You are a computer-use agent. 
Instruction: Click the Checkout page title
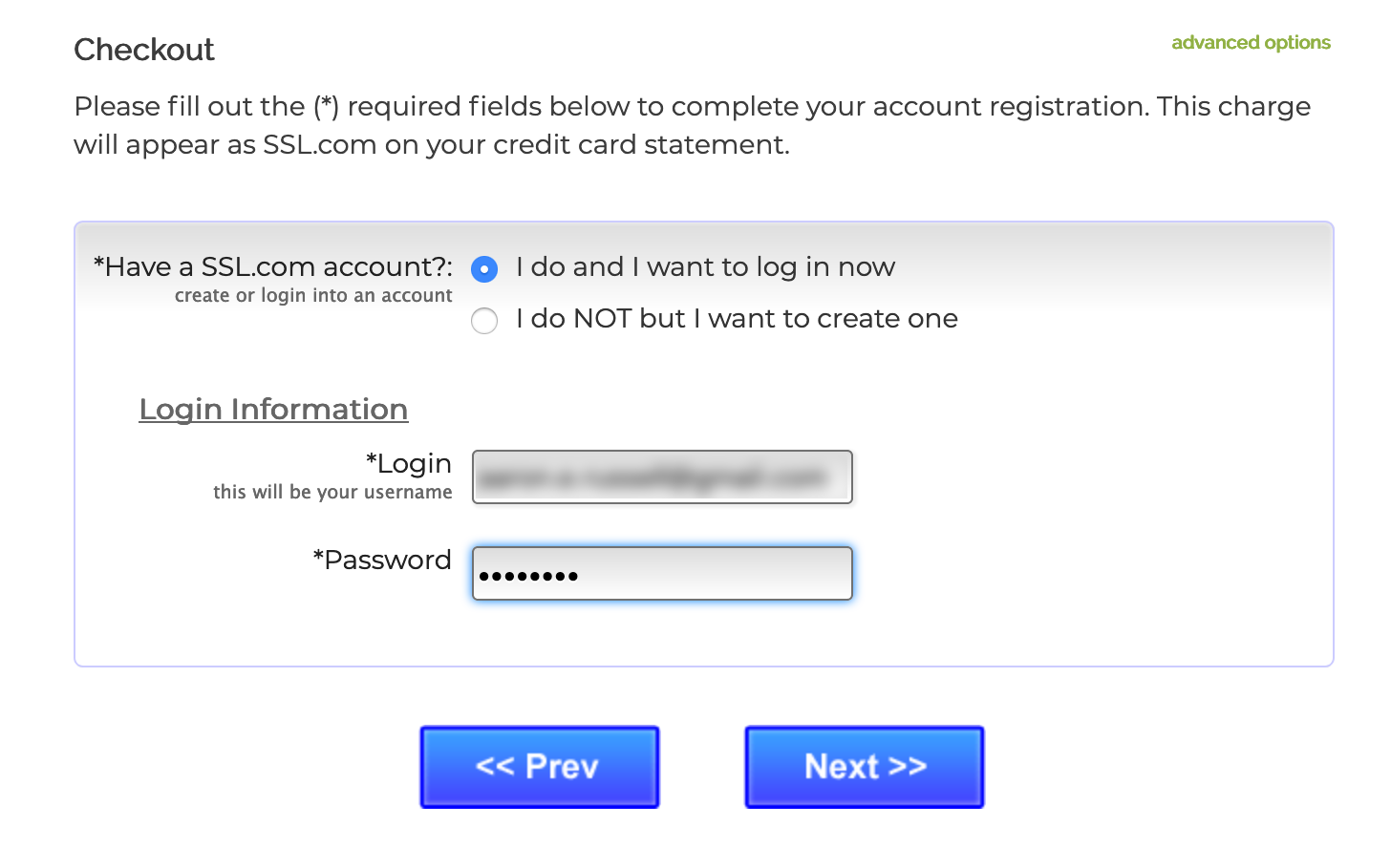pyautogui.click(x=144, y=50)
